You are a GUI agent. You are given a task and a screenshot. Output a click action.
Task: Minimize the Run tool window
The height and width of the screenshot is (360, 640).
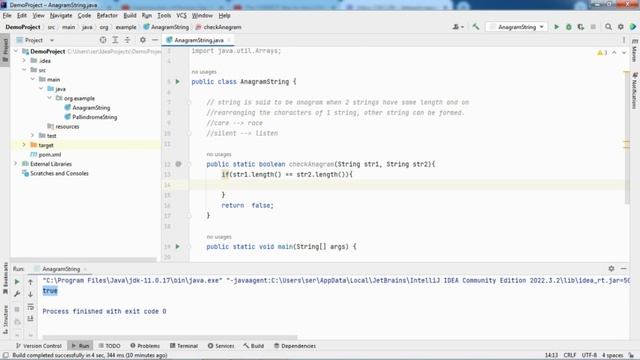(623, 269)
